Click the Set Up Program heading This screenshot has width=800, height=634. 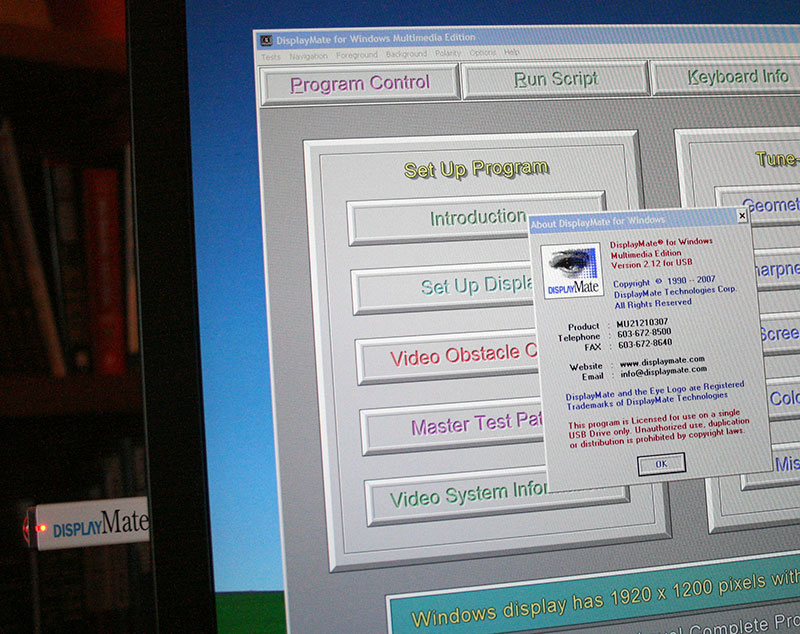point(476,169)
